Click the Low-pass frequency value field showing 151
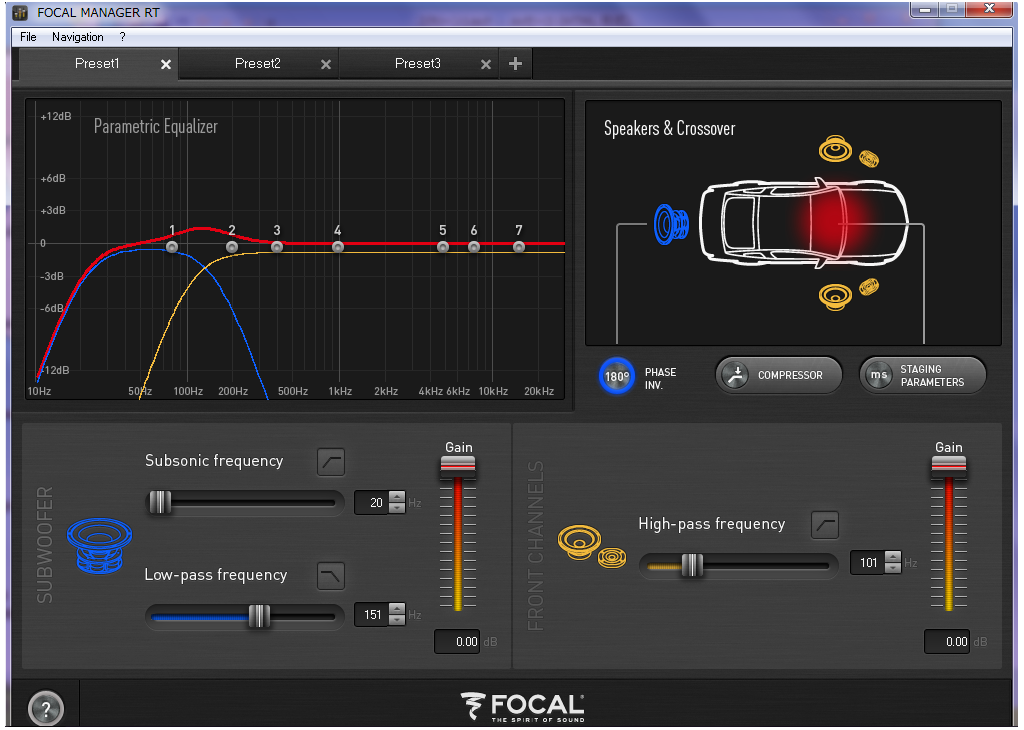 pyautogui.click(x=372, y=615)
